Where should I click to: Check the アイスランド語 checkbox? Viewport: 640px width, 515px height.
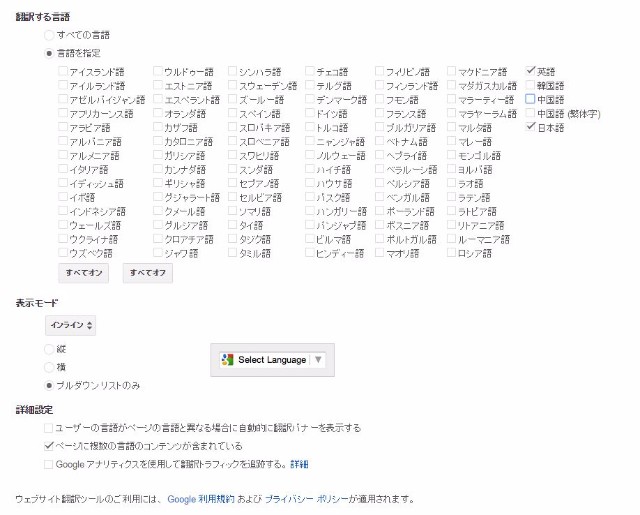pyautogui.click(x=63, y=72)
